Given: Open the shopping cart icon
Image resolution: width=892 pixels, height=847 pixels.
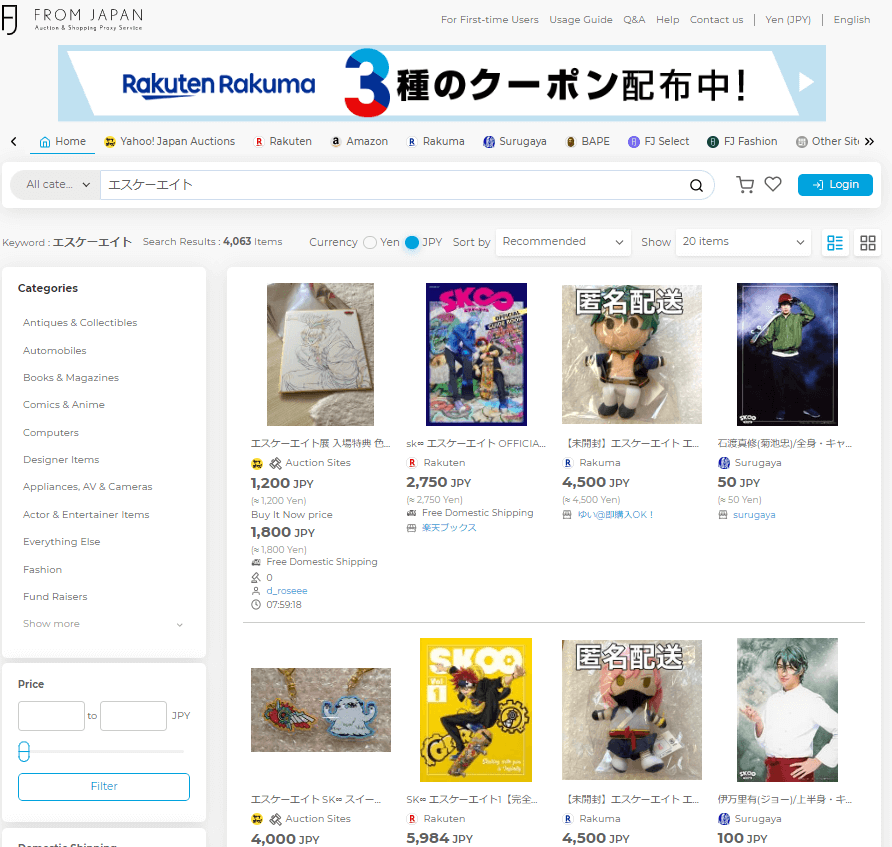Looking at the screenshot, I should [x=745, y=184].
